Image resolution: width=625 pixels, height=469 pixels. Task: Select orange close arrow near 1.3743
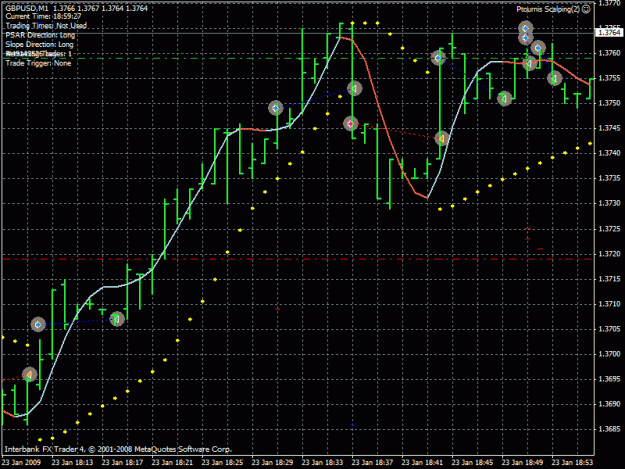point(442,138)
